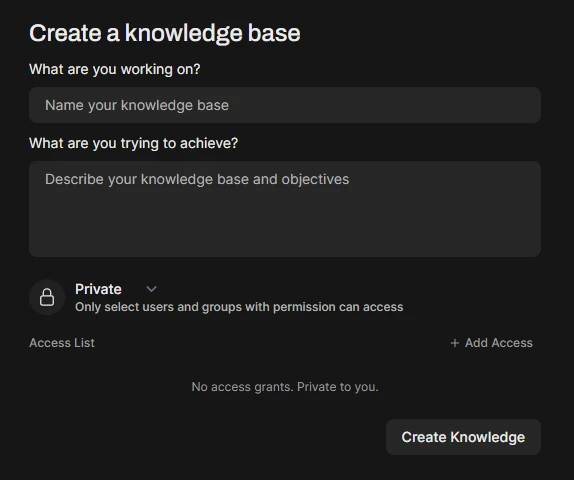This screenshot has height=480, width=574.
Task: Click the Add Access text
Action: point(499,343)
